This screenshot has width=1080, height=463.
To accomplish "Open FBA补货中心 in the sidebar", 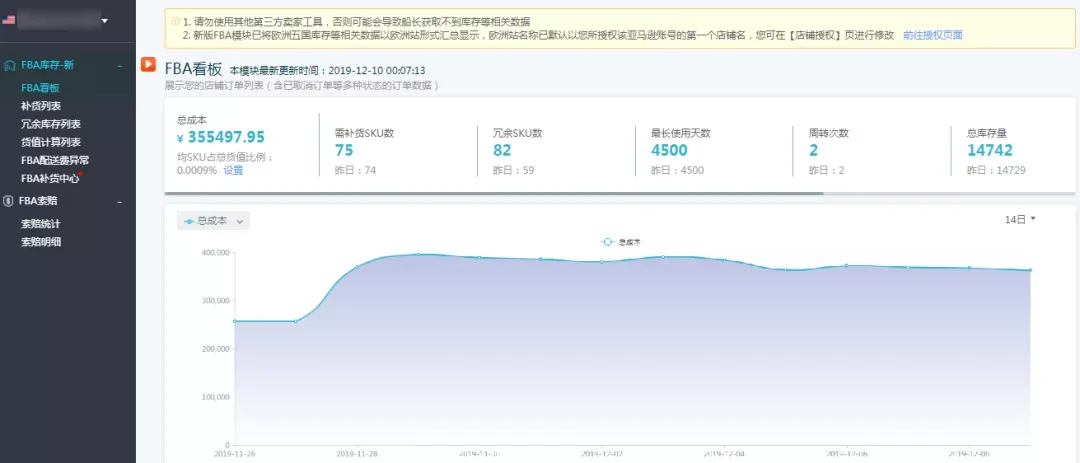I will coord(50,178).
